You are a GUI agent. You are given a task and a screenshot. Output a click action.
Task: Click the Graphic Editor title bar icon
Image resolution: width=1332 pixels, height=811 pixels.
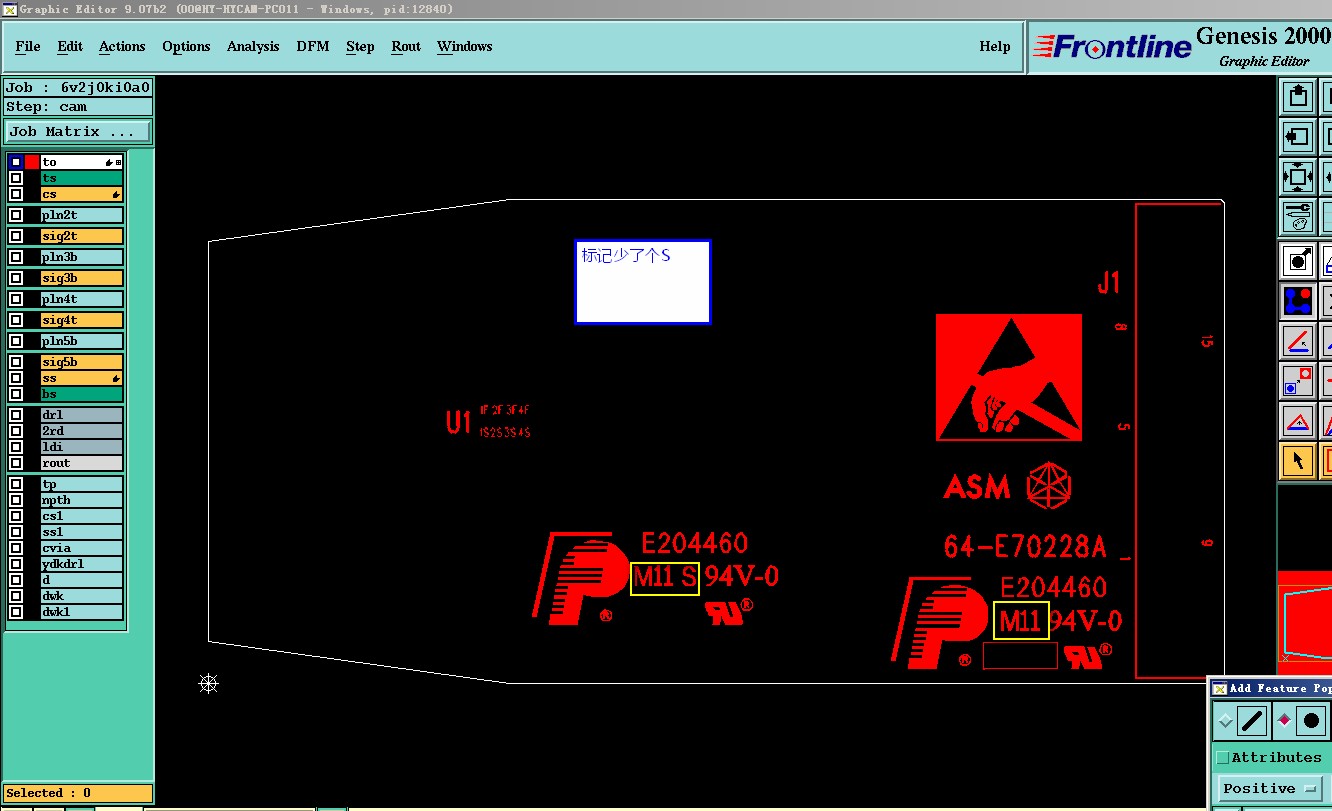[9, 9]
